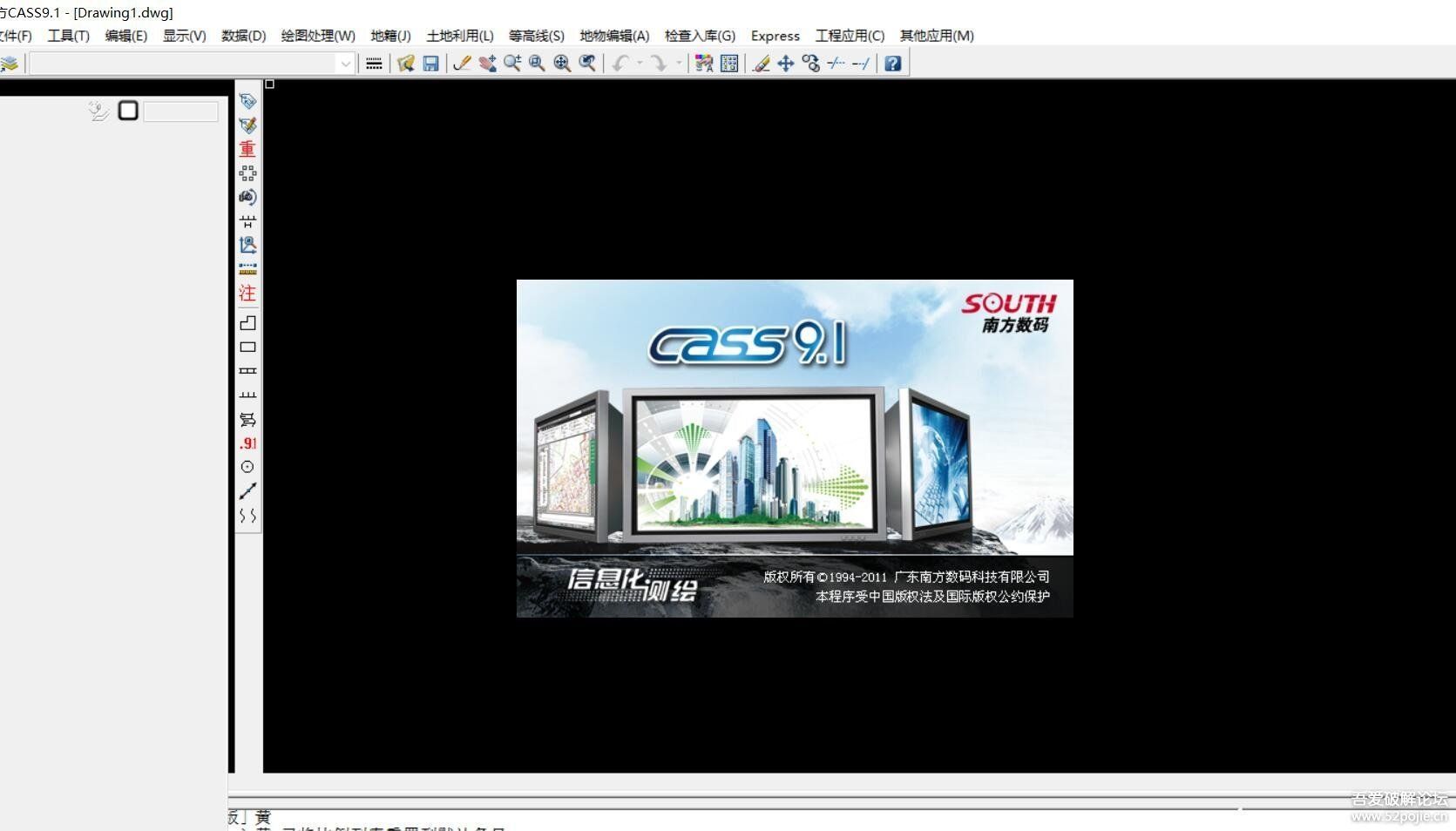
Task: Click the Copy objects icon
Action: tap(811, 64)
